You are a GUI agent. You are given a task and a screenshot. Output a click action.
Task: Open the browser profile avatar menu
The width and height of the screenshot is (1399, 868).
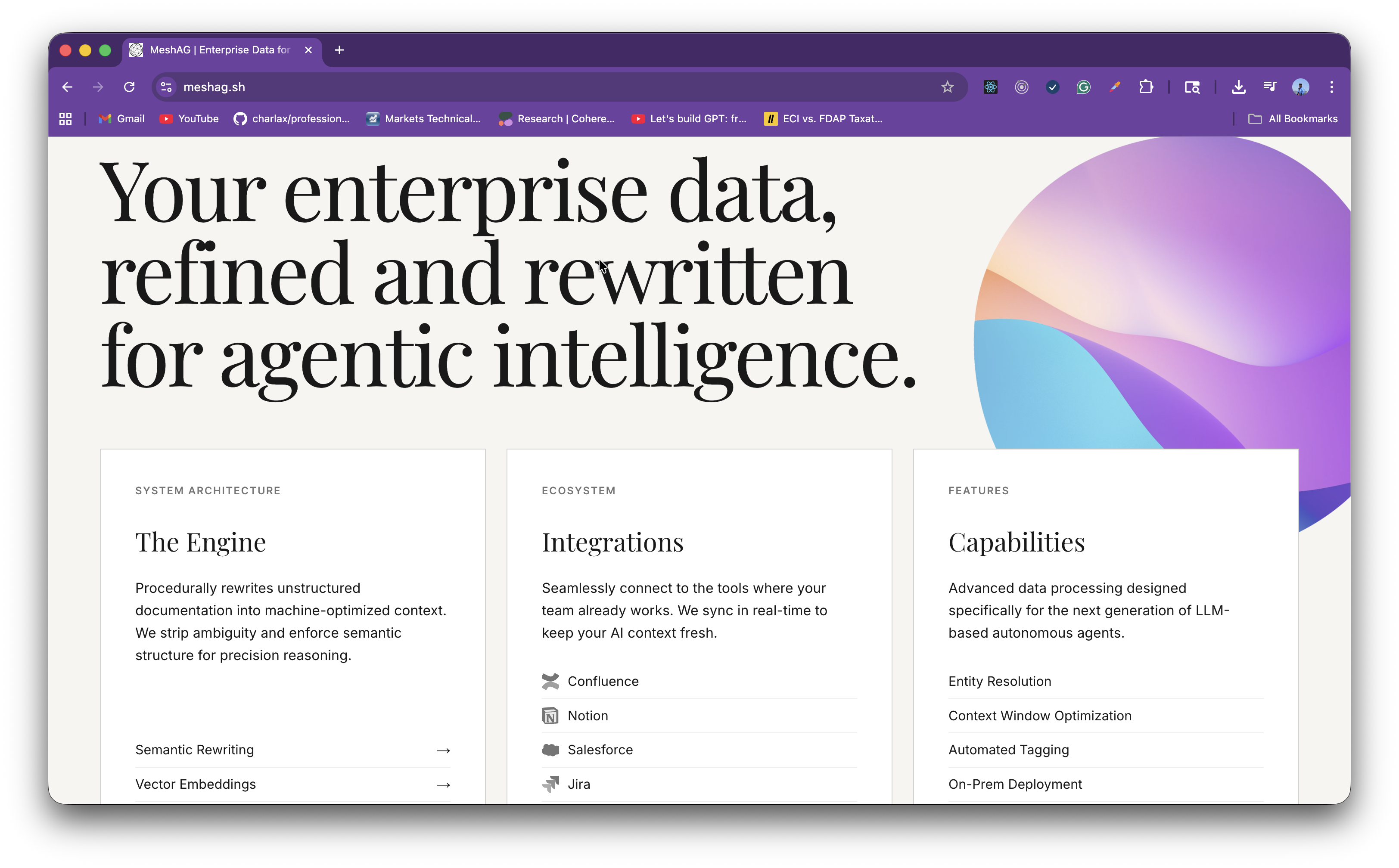[x=1300, y=87]
